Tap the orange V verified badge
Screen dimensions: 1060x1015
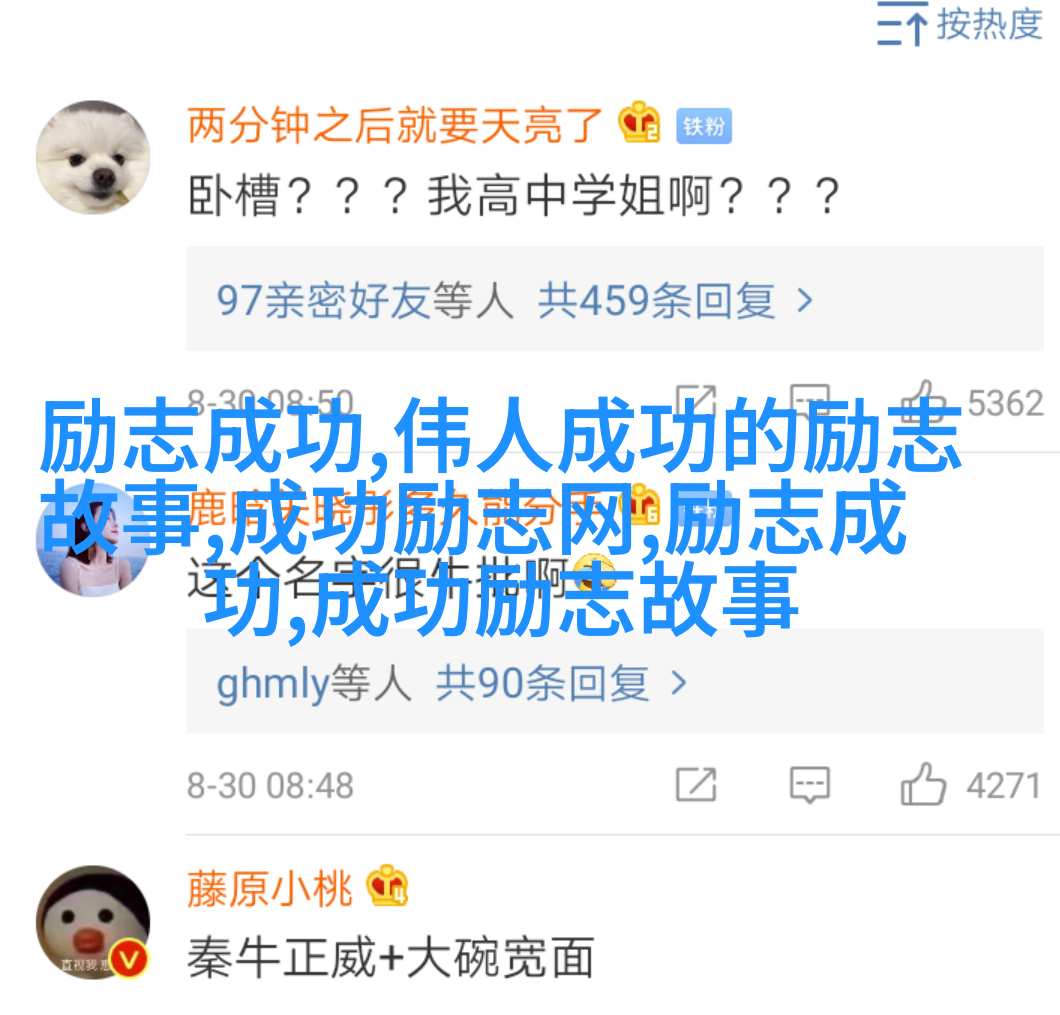(129, 959)
